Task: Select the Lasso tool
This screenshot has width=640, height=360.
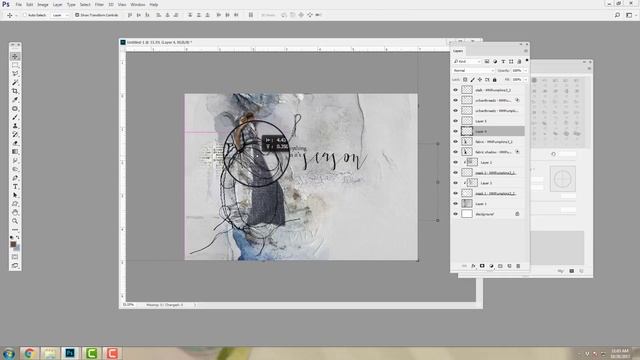Action: coord(15,73)
